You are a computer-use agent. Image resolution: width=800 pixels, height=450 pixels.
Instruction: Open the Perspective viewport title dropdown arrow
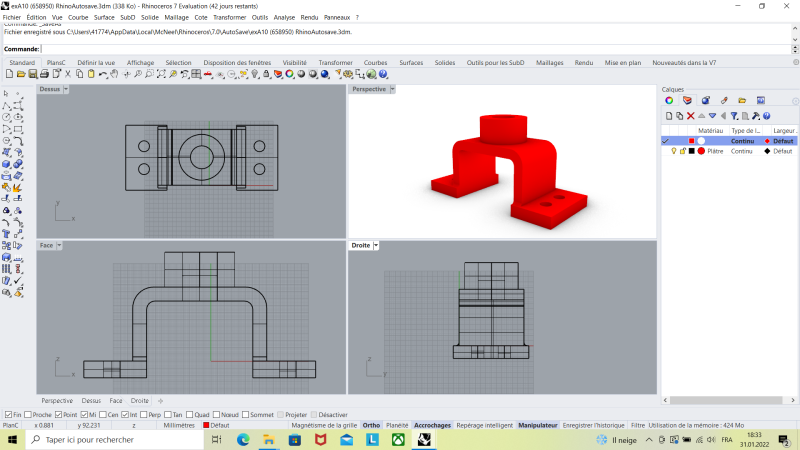pos(393,89)
